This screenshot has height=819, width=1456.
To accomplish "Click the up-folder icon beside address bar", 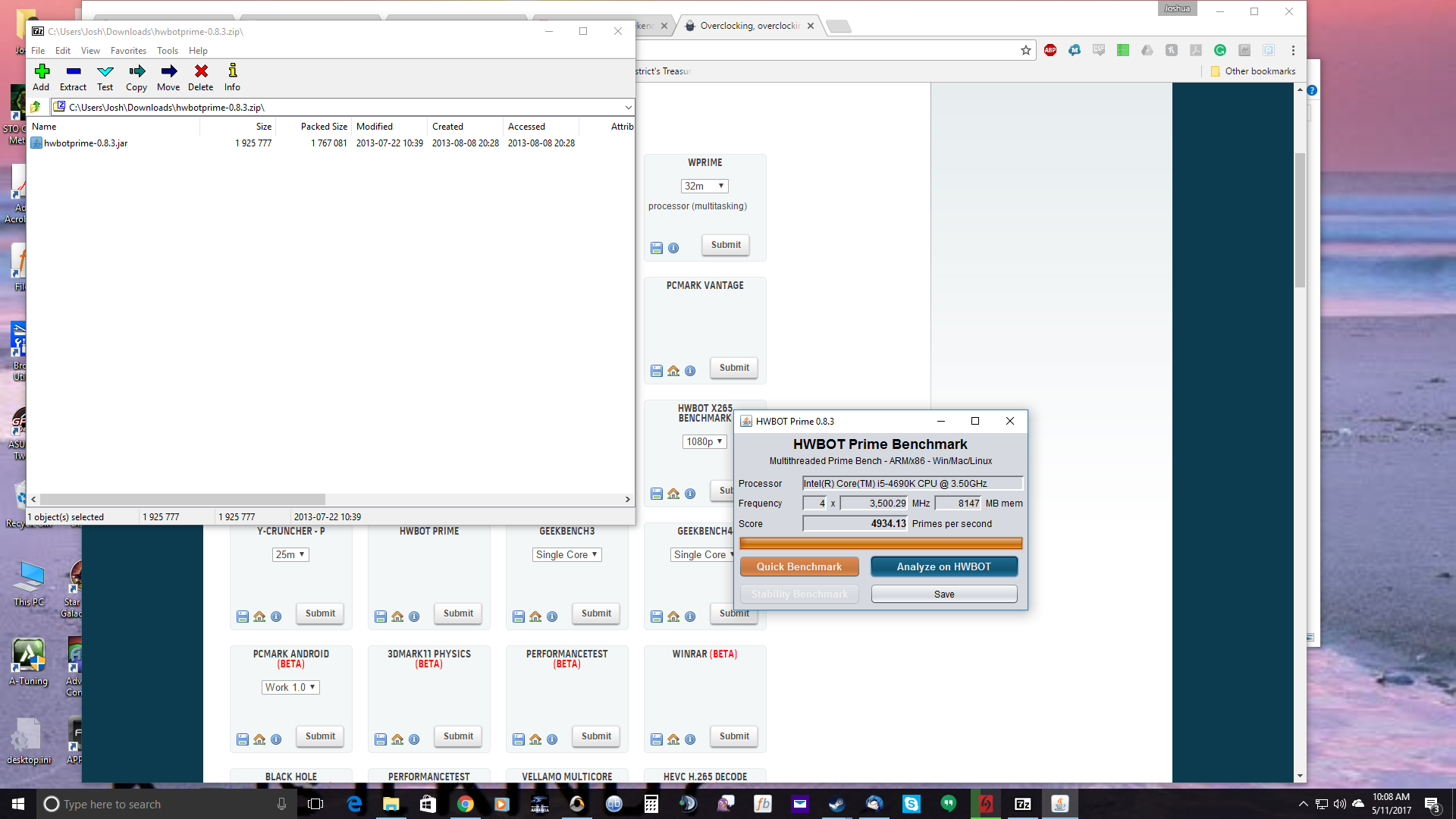I will click(x=36, y=107).
